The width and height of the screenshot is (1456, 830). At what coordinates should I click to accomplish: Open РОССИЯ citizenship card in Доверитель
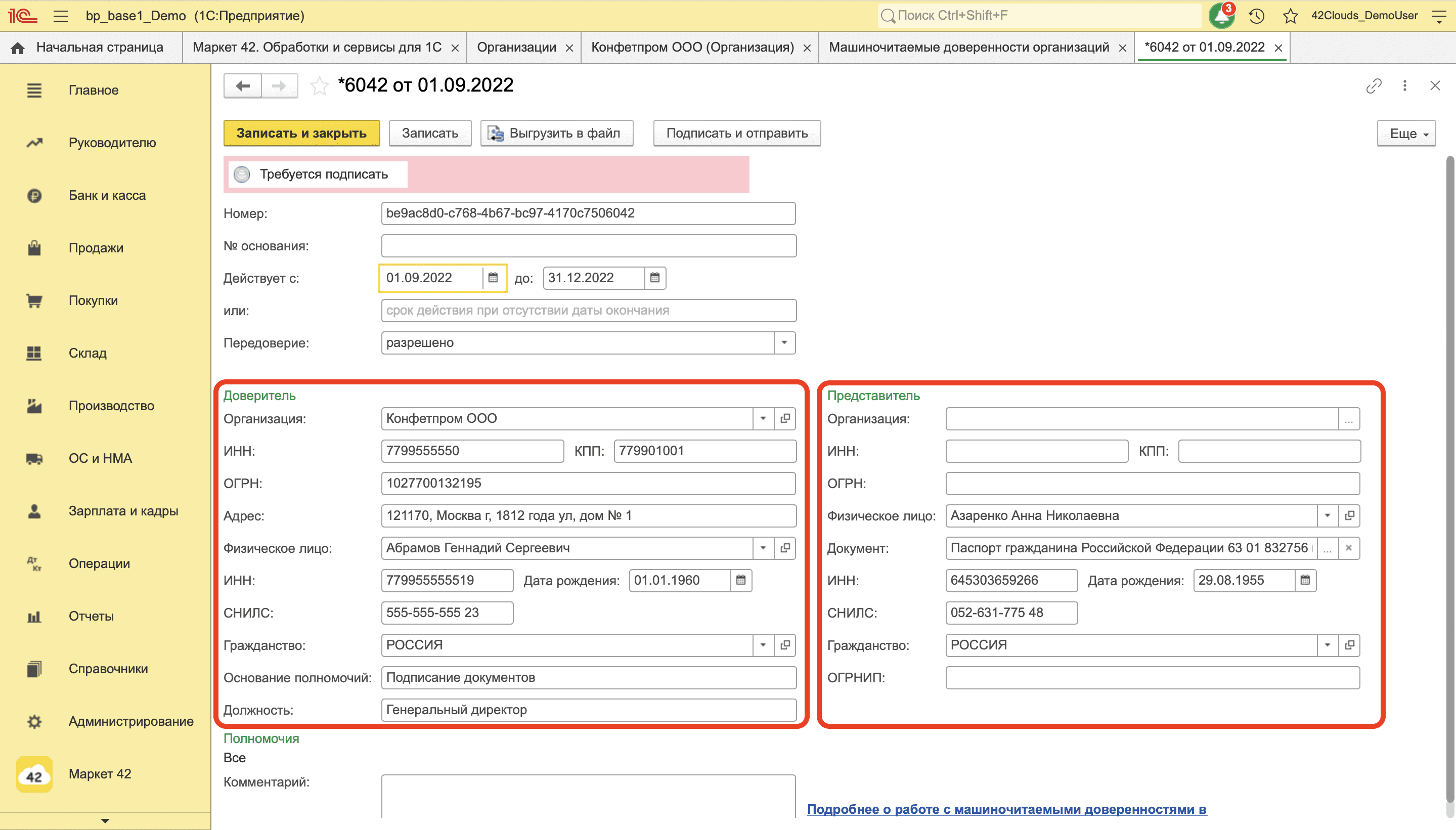785,645
